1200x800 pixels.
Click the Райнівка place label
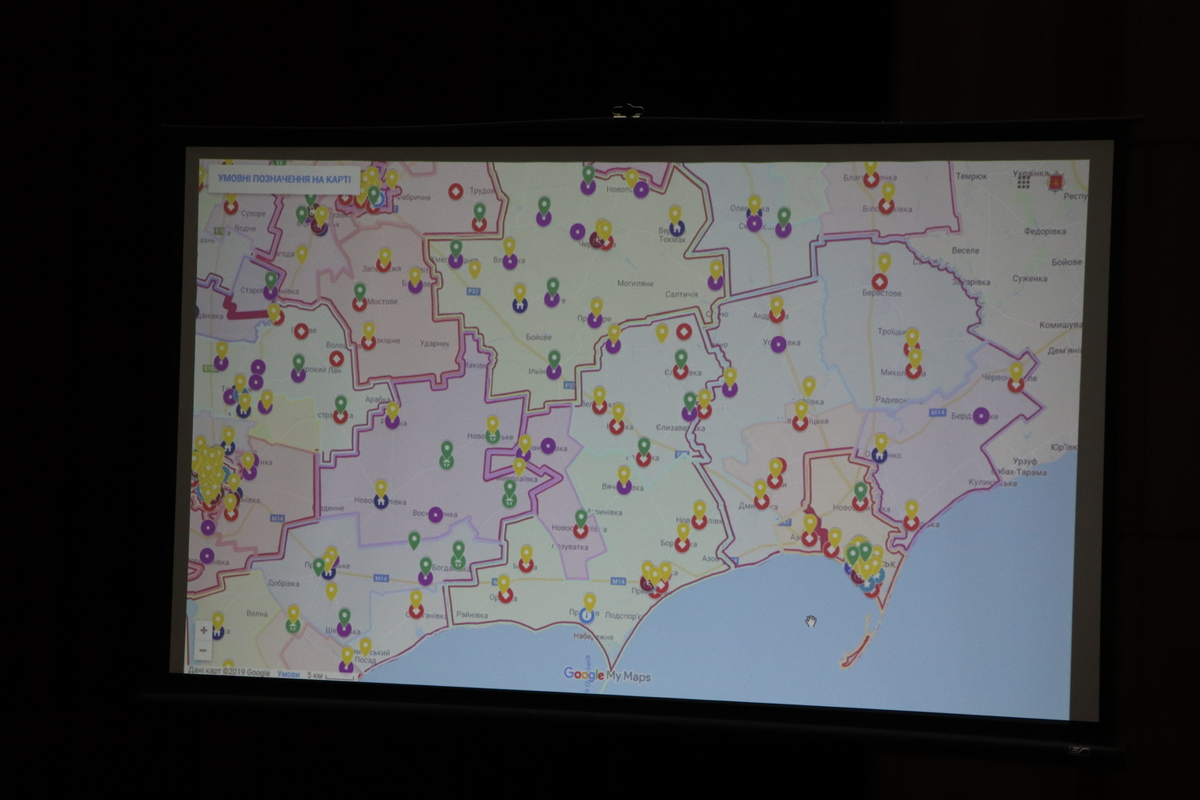pyautogui.click(x=470, y=617)
